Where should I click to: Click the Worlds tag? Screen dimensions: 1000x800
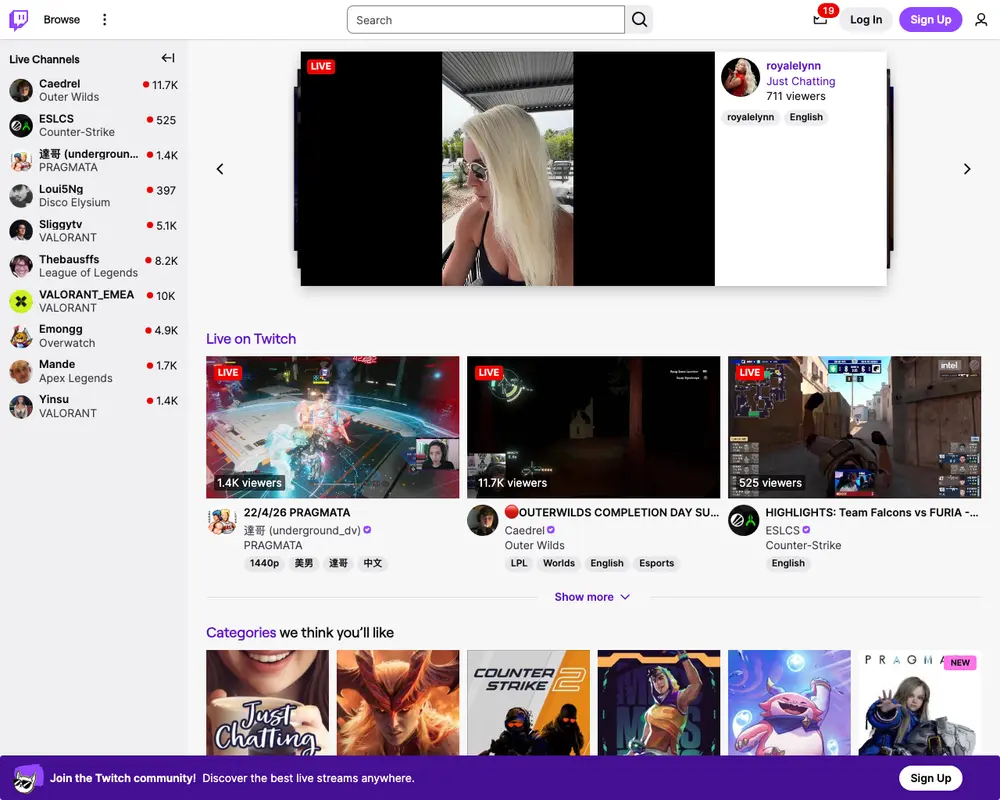pyautogui.click(x=559, y=563)
